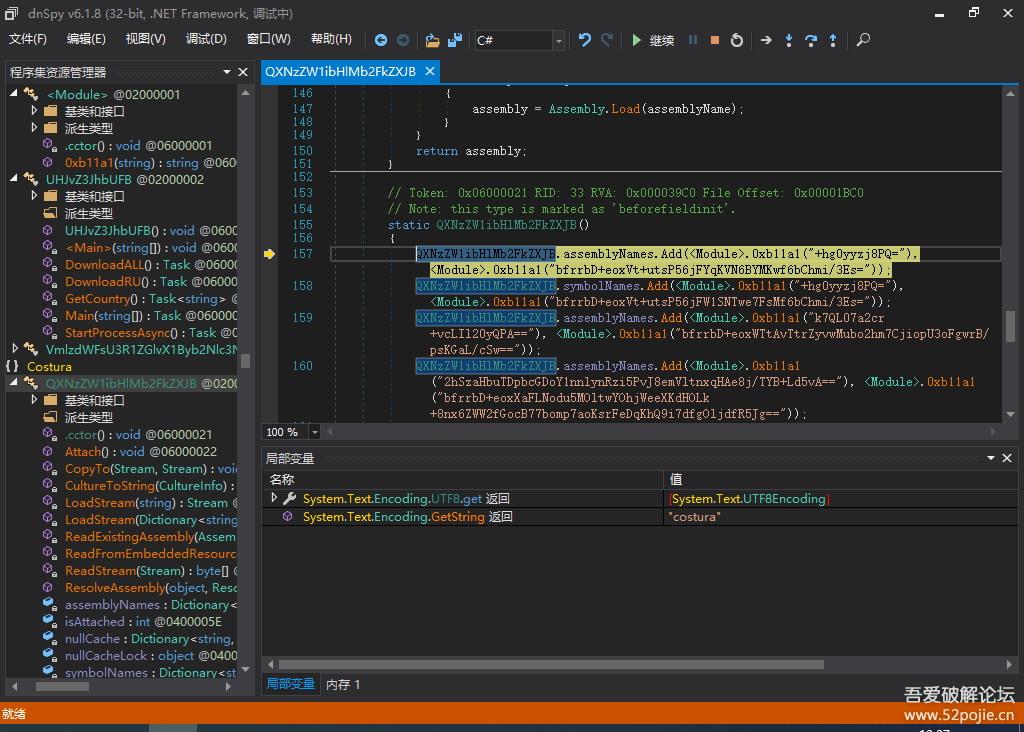Restart debugging using the circular arrow icon
The height and width of the screenshot is (732, 1024).
(x=737, y=40)
